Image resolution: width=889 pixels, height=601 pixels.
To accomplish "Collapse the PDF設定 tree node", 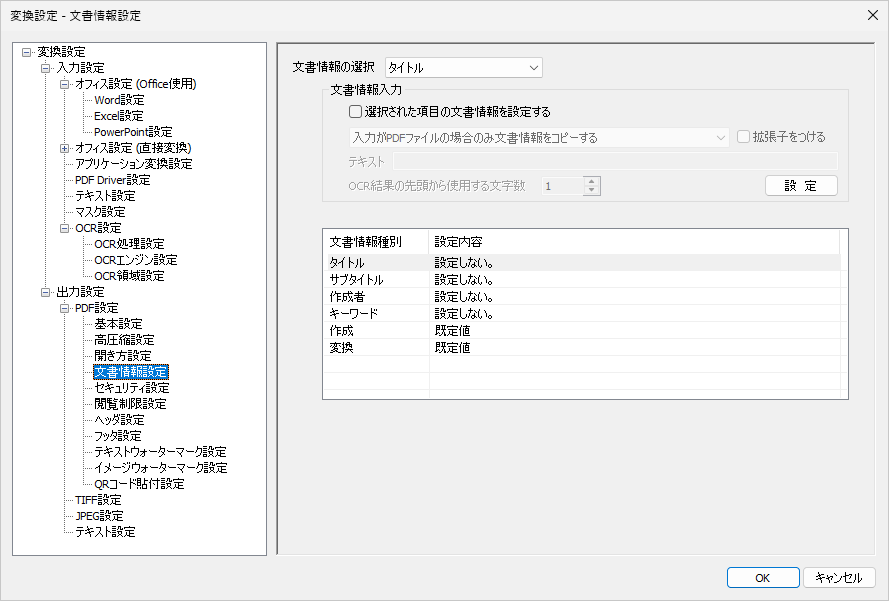I will tap(64, 308).
